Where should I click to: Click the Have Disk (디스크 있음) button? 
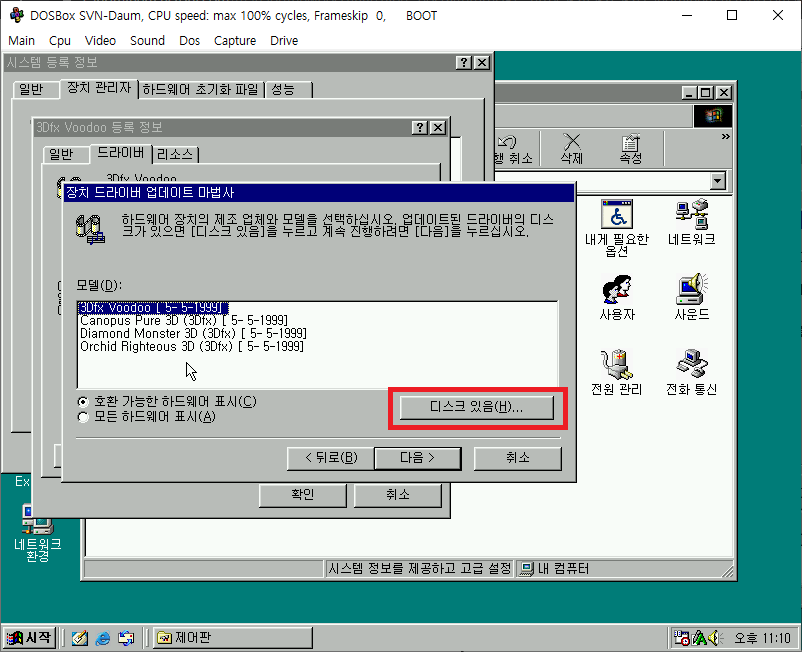[x=477, y=408]
